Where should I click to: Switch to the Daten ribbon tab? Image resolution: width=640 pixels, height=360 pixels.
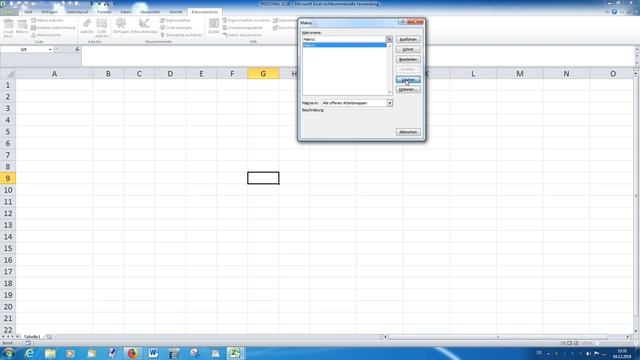coord(126,12)
